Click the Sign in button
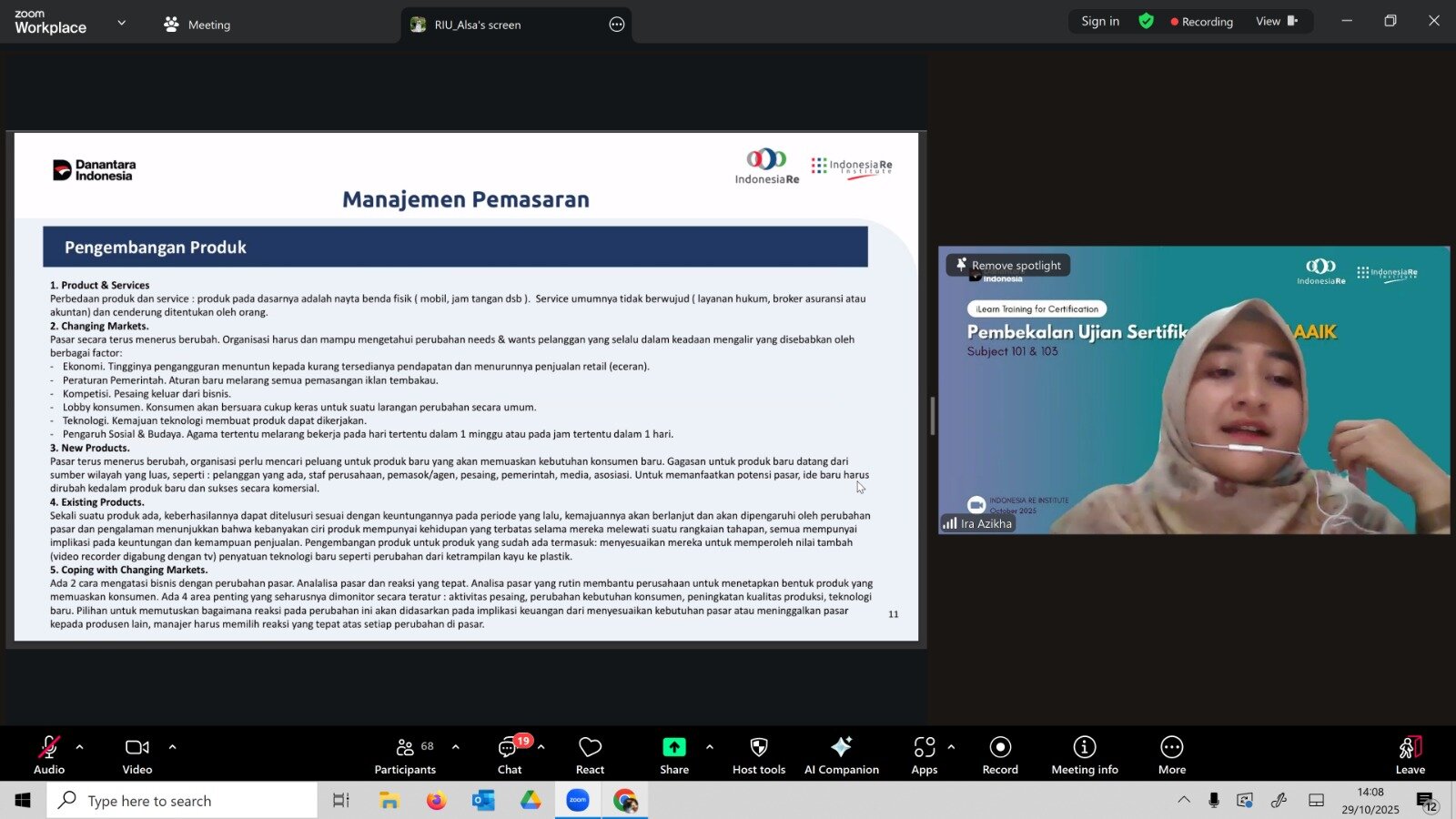 [1099, 21]
